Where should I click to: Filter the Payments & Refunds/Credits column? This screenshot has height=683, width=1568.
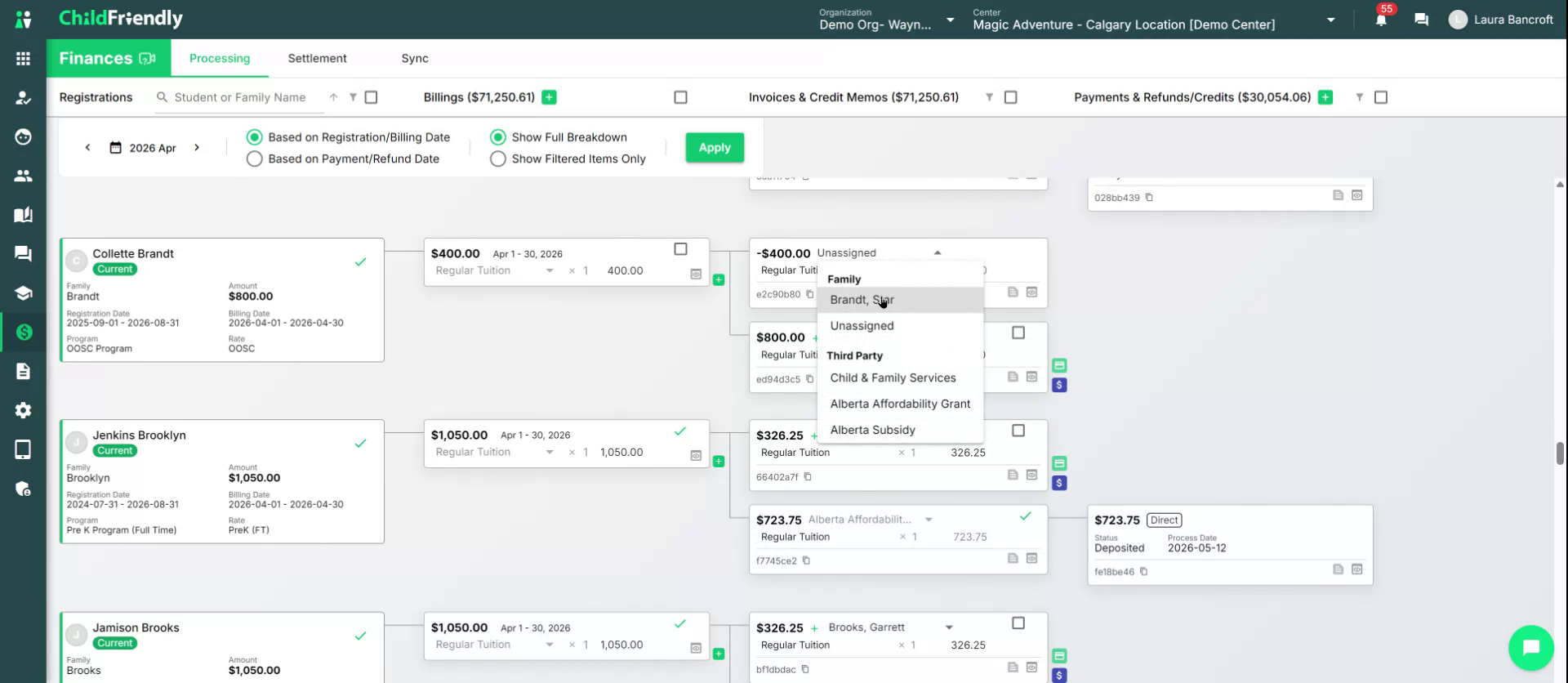[1360, 97]
